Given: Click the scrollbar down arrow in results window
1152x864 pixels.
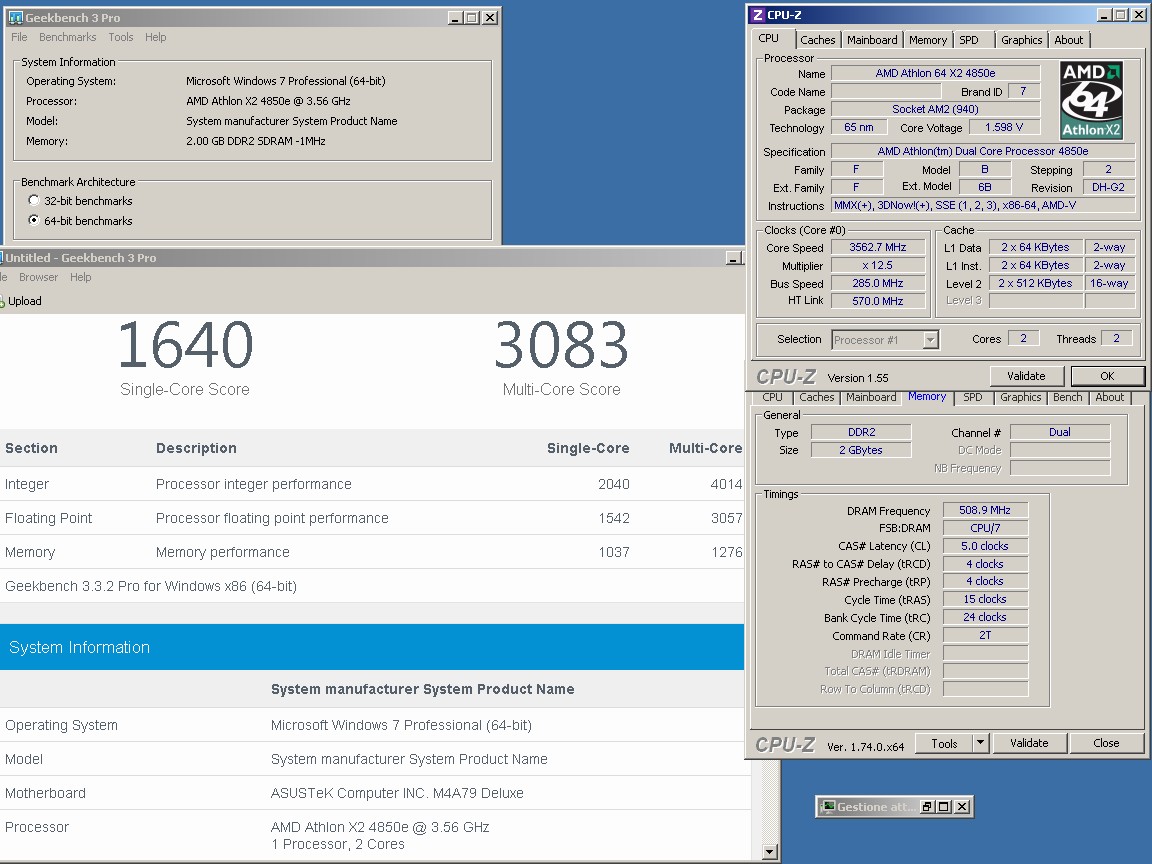Looking at the screenshot, I should tap(769, 852).
